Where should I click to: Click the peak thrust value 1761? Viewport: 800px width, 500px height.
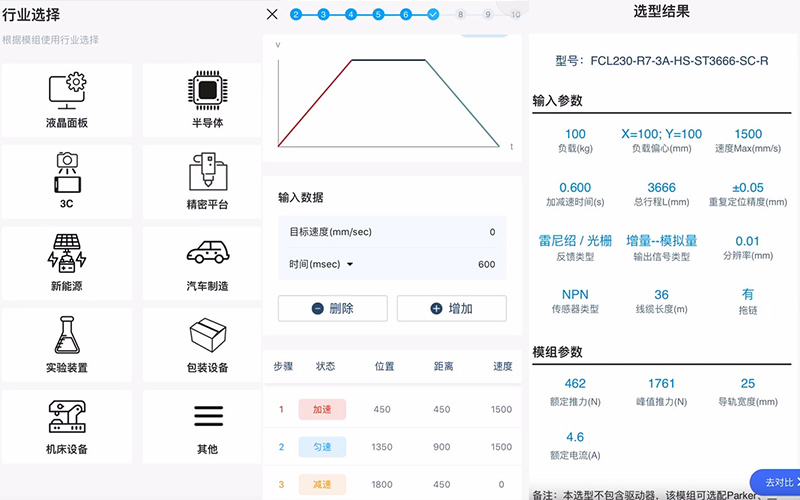[x=661, y=384]
